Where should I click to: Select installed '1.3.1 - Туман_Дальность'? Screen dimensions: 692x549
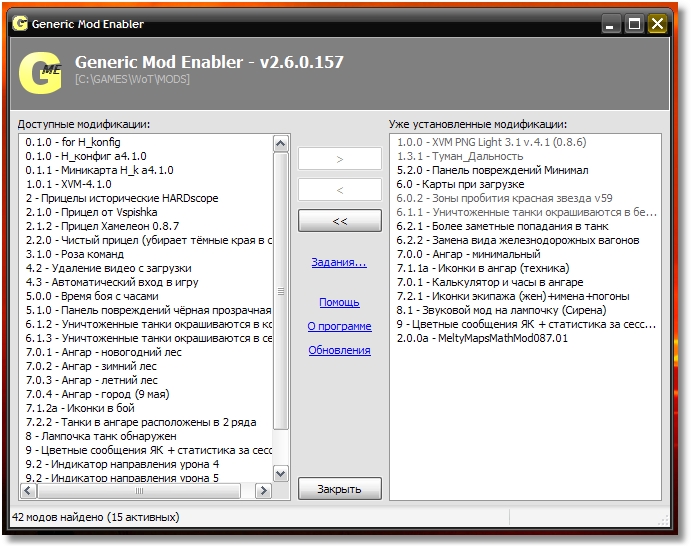tap(460, 156)
